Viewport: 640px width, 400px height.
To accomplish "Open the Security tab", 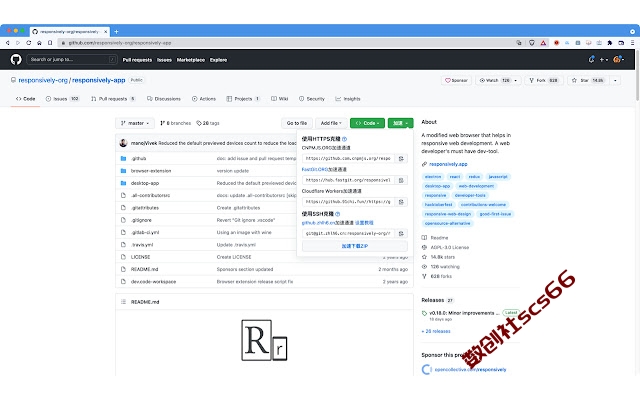I will 312,99.
